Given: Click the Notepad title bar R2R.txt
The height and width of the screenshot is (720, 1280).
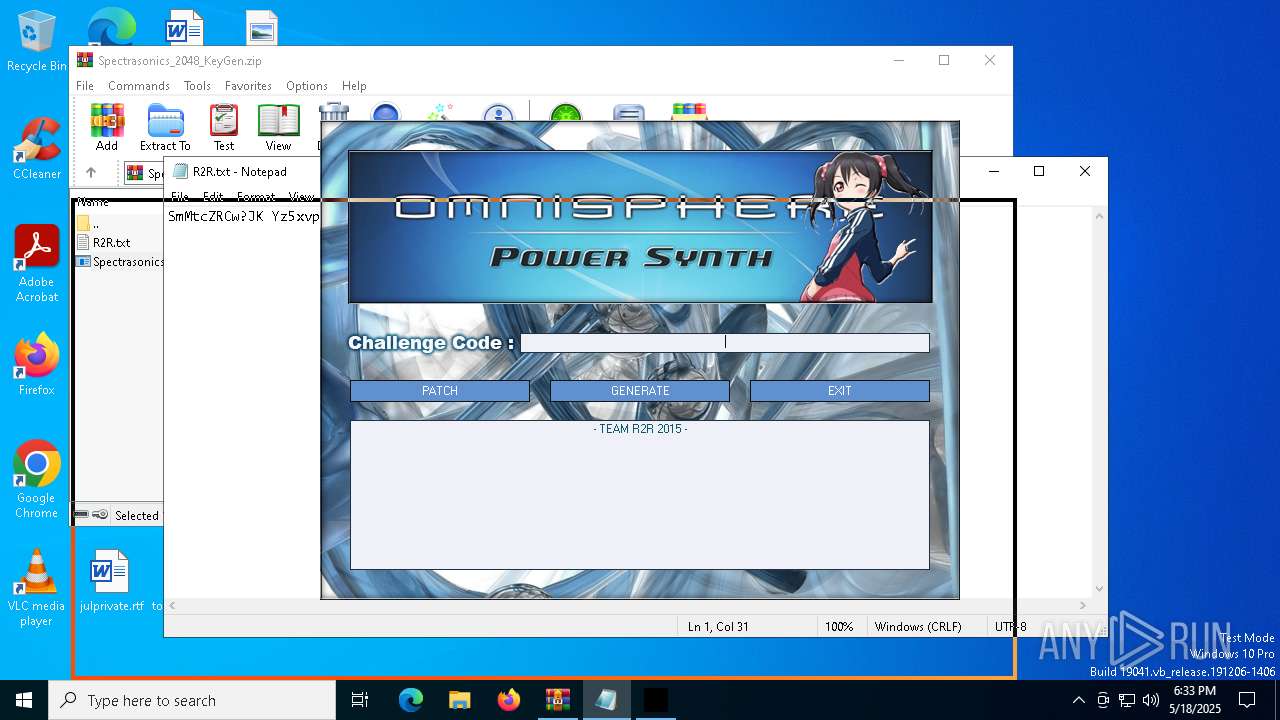Looking at the screenshot, I should coord(240,172).
